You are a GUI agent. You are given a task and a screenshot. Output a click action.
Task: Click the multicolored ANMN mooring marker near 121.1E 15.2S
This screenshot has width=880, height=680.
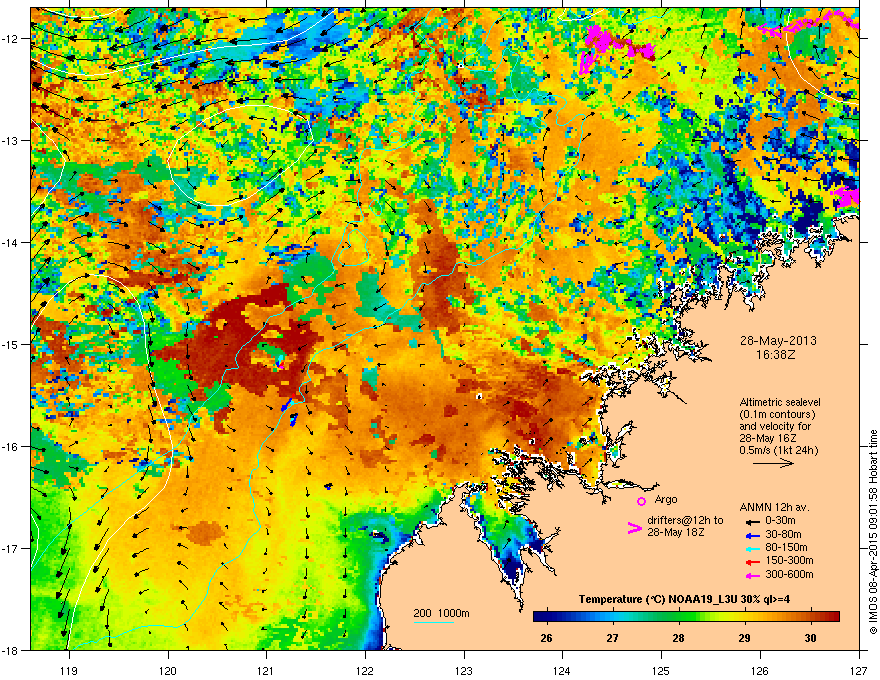click(x=280, y=362)
